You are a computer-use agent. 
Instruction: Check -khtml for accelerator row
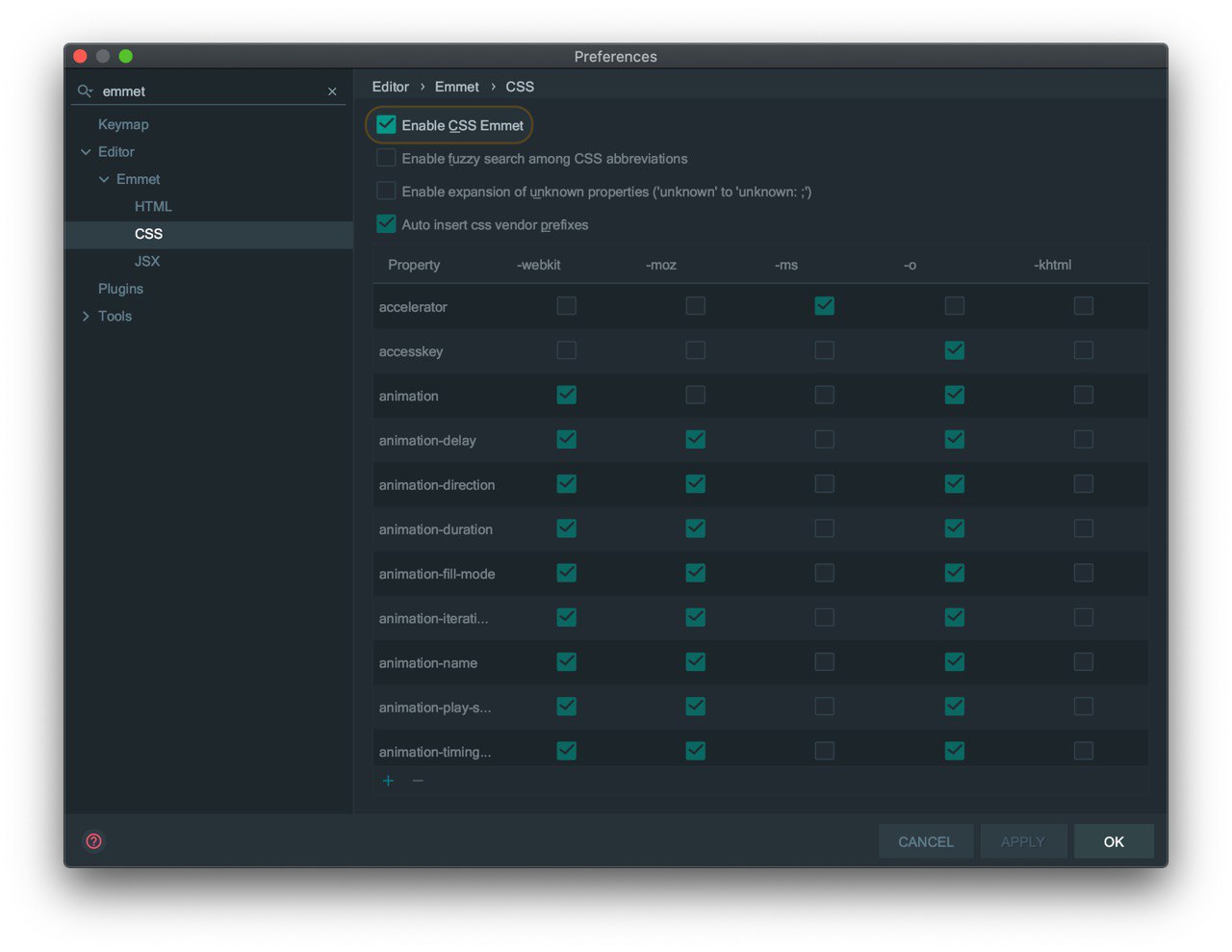pyautogui.click(x=1084, y=306)
